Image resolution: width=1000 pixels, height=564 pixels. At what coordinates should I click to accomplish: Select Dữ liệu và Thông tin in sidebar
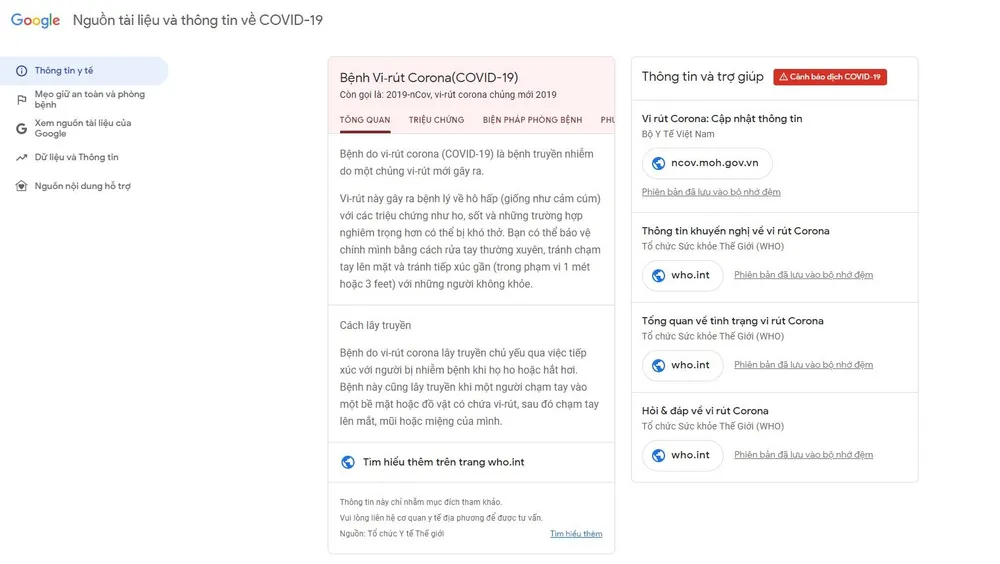[x=76, y=157]
